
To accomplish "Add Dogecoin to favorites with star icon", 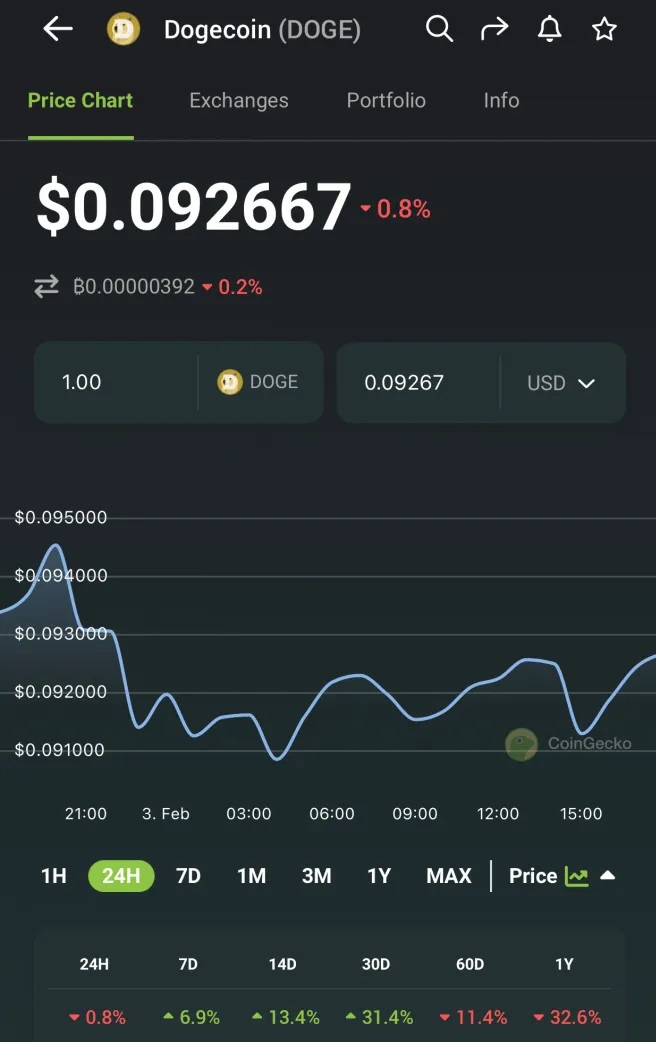I will [x=604, y=29].
